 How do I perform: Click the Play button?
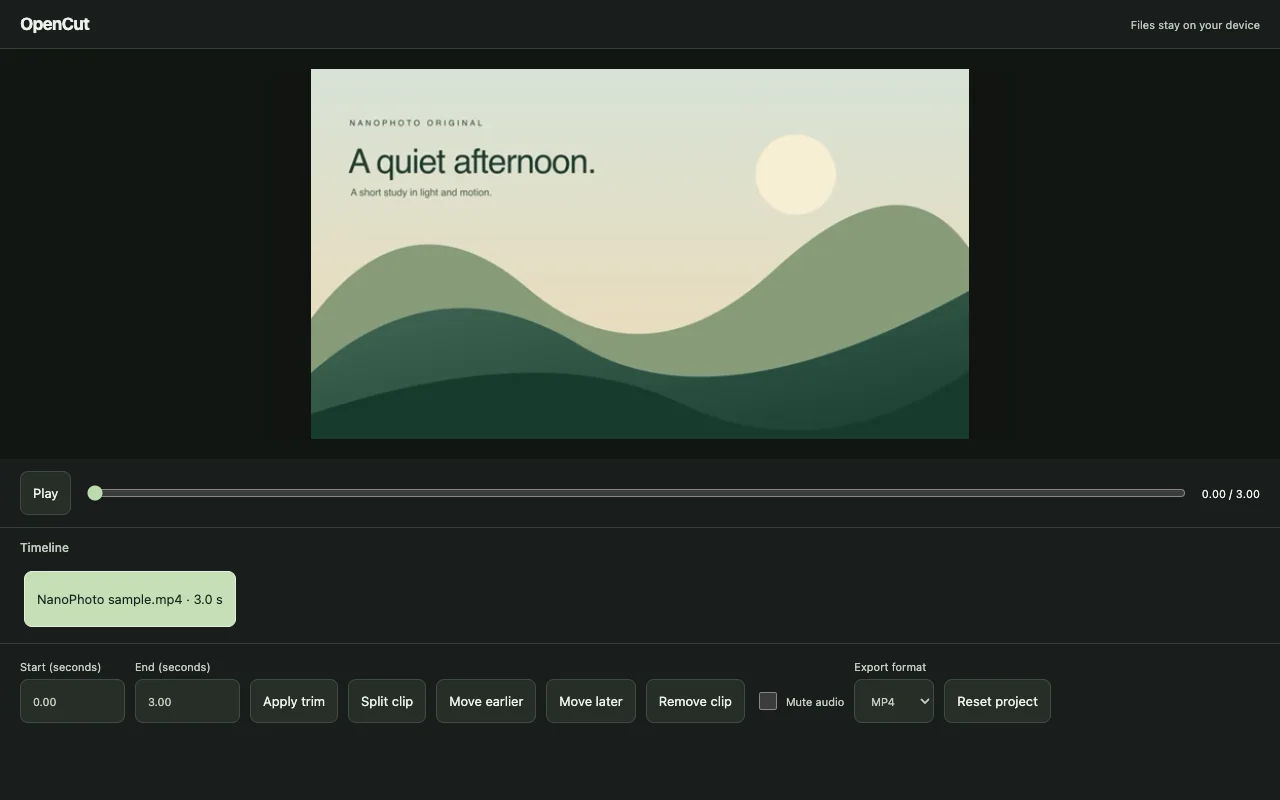[45, 493]
